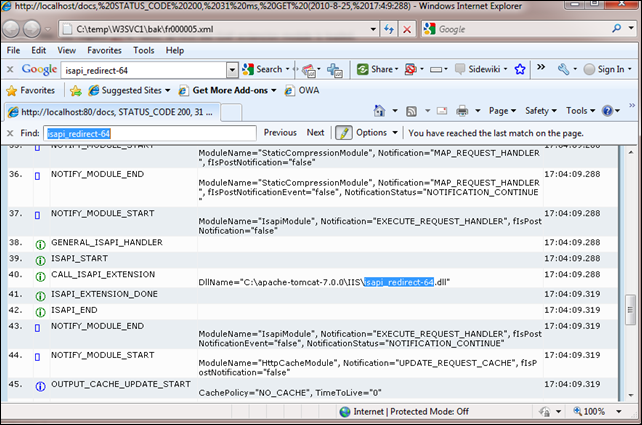
Task: Open the Google toolbar search box dropdown arrow
Action: [x=232, y=70]
